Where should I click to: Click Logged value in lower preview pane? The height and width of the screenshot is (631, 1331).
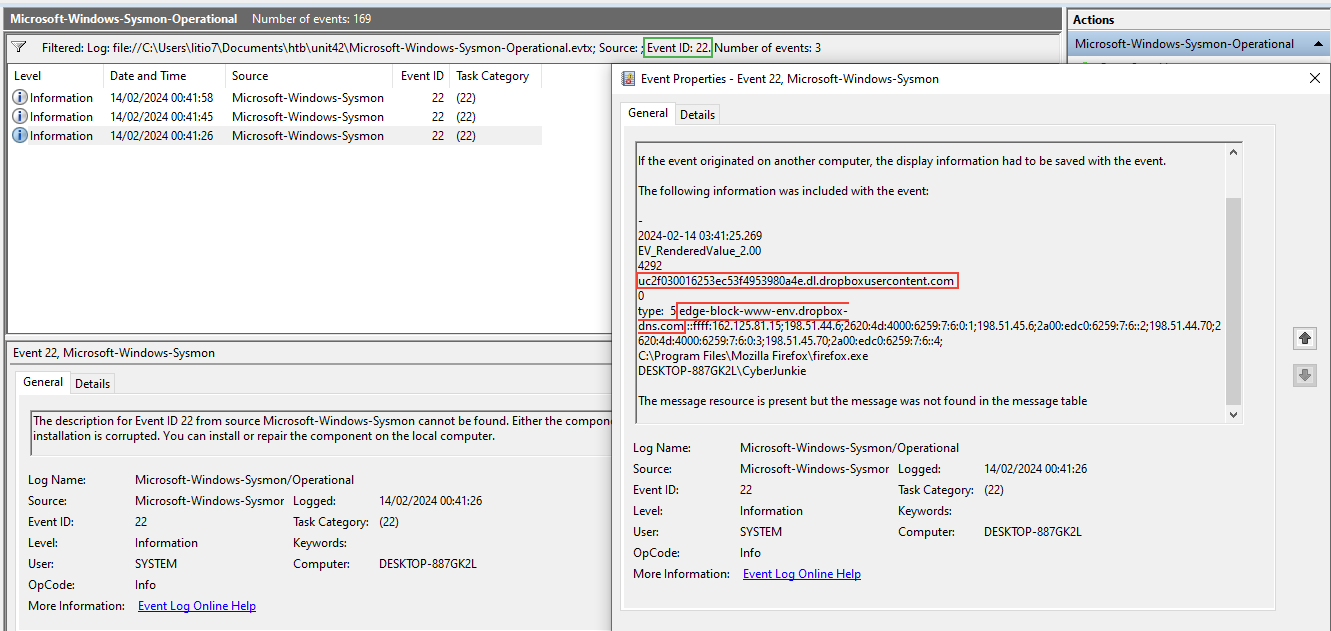(430, 501)
